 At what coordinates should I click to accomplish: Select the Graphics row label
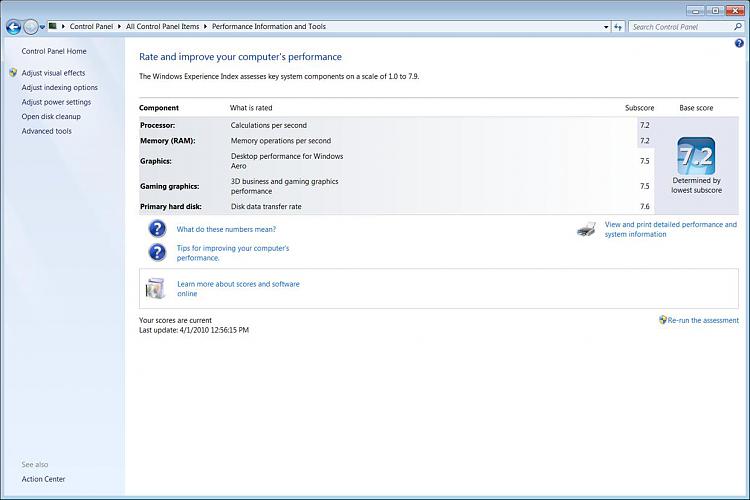[155, 161]
